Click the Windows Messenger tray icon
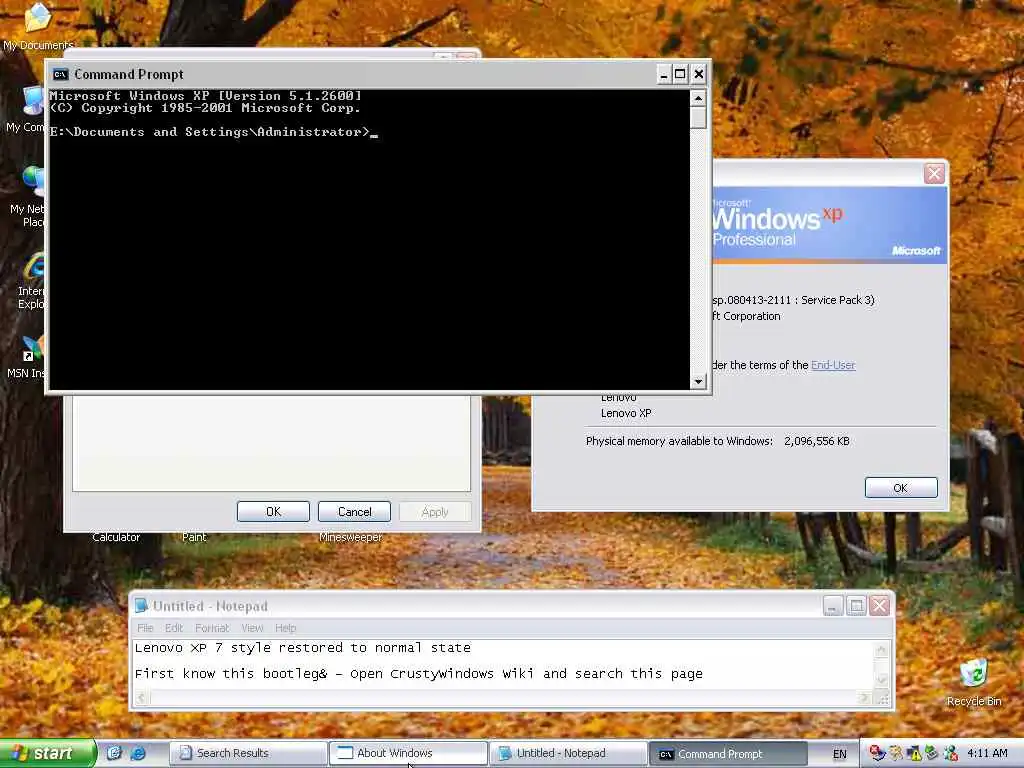1024x768 pixels. 950,753
